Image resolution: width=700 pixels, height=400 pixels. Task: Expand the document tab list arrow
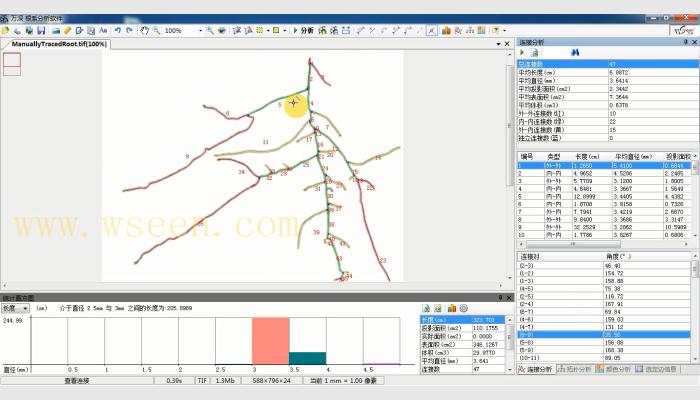coord(495,44)
